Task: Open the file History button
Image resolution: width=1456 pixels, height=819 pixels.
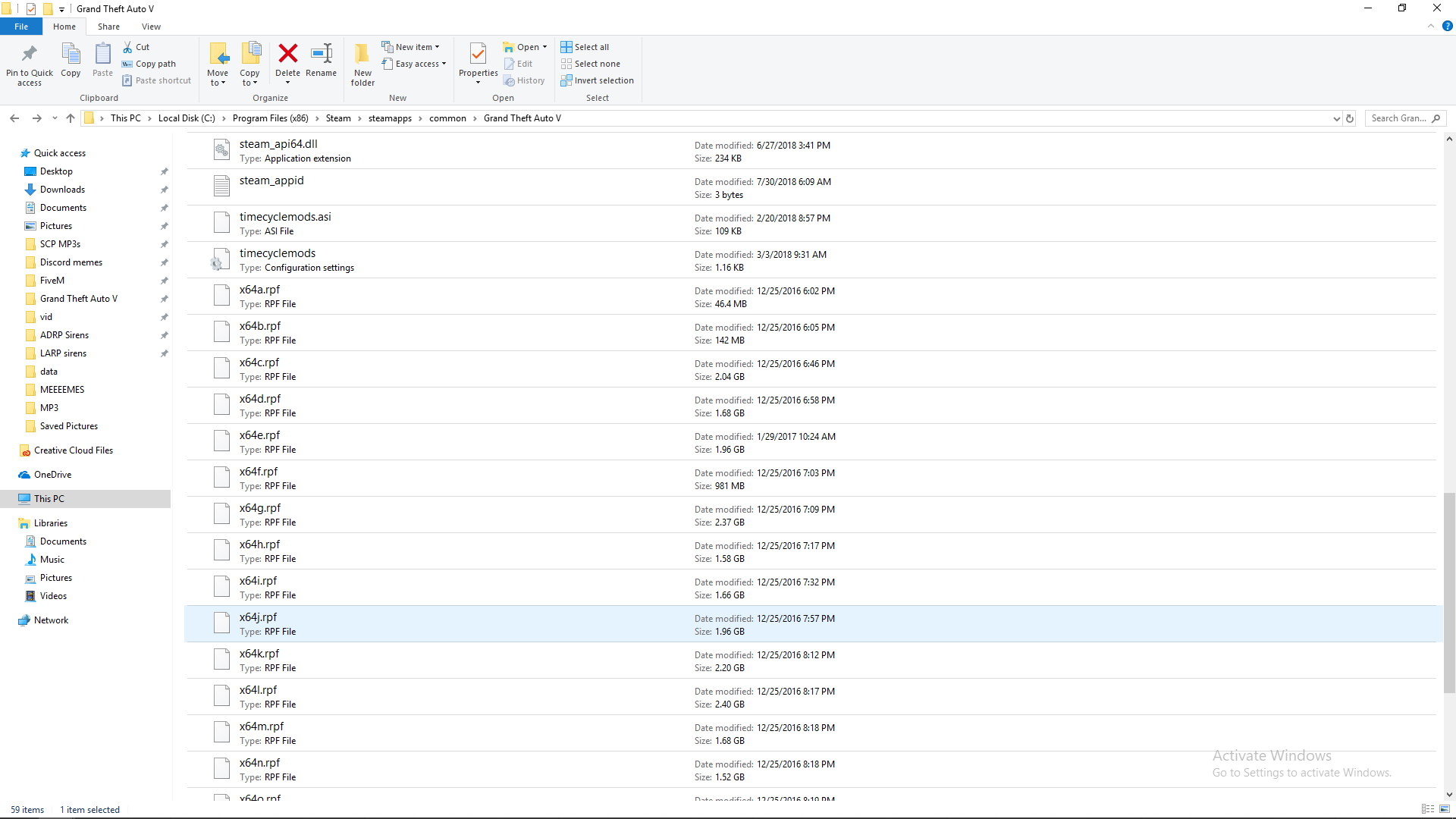Action: tap(525, 80)
